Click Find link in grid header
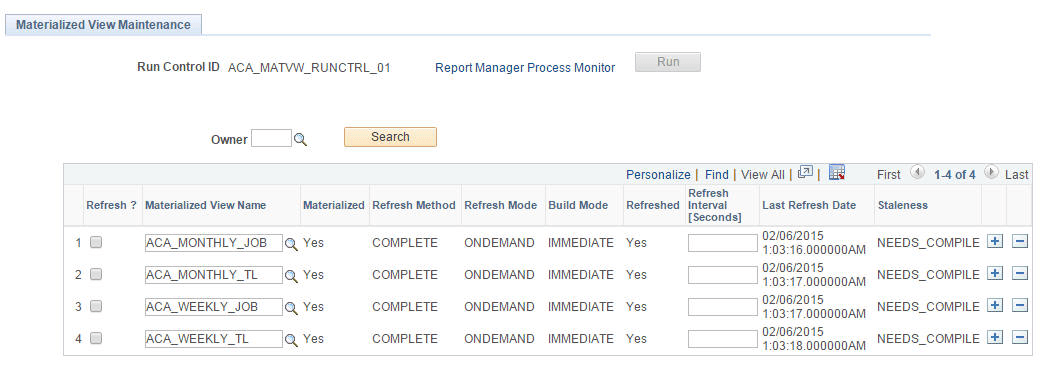Image resolution: width=1056 pixels, height=369 pixels. tap(717, 174)
